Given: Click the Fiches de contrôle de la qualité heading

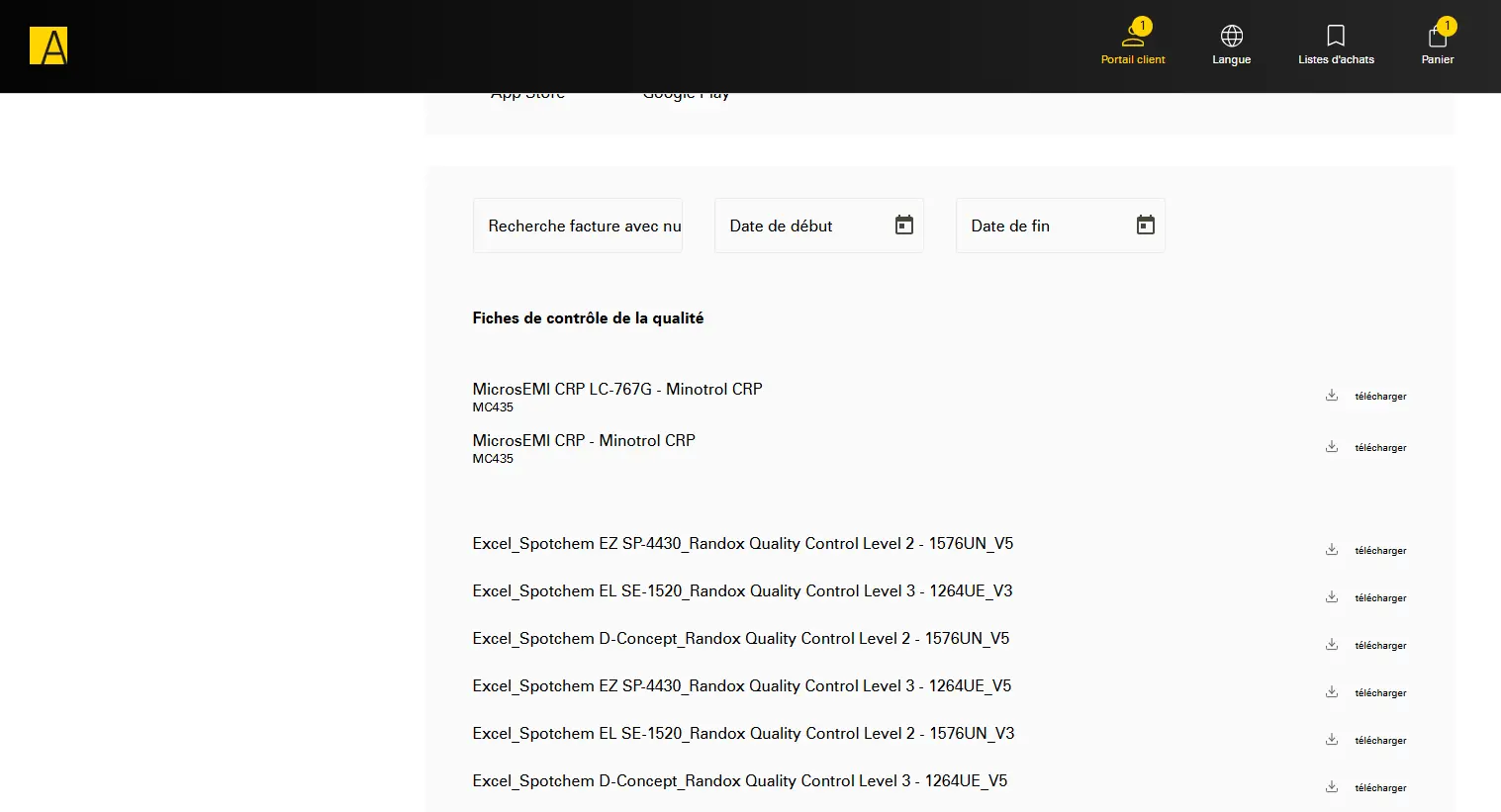Looking at the screenshot, I should pyautogui.click(x=588, y=317).
